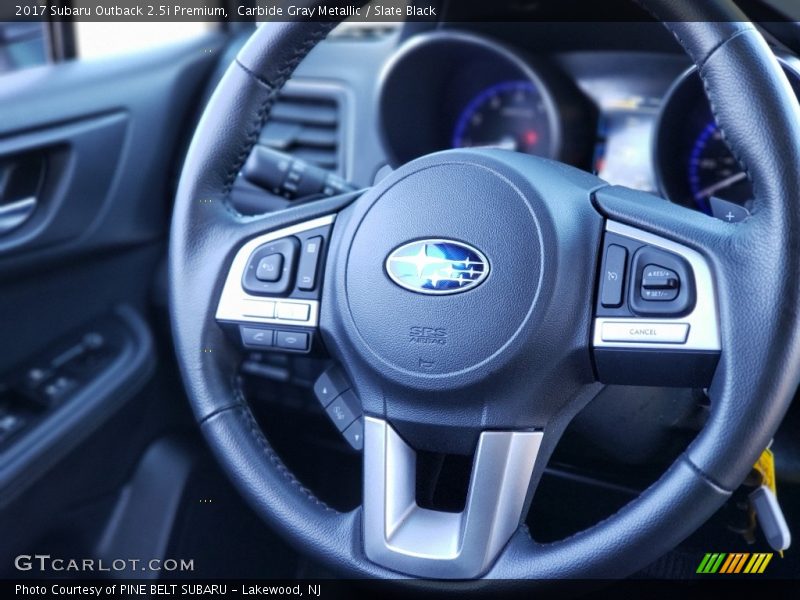Click the green-orange-yellow striped logo icon
The width and height of the screenshot is (800, 600).
[x=735, y=563]
